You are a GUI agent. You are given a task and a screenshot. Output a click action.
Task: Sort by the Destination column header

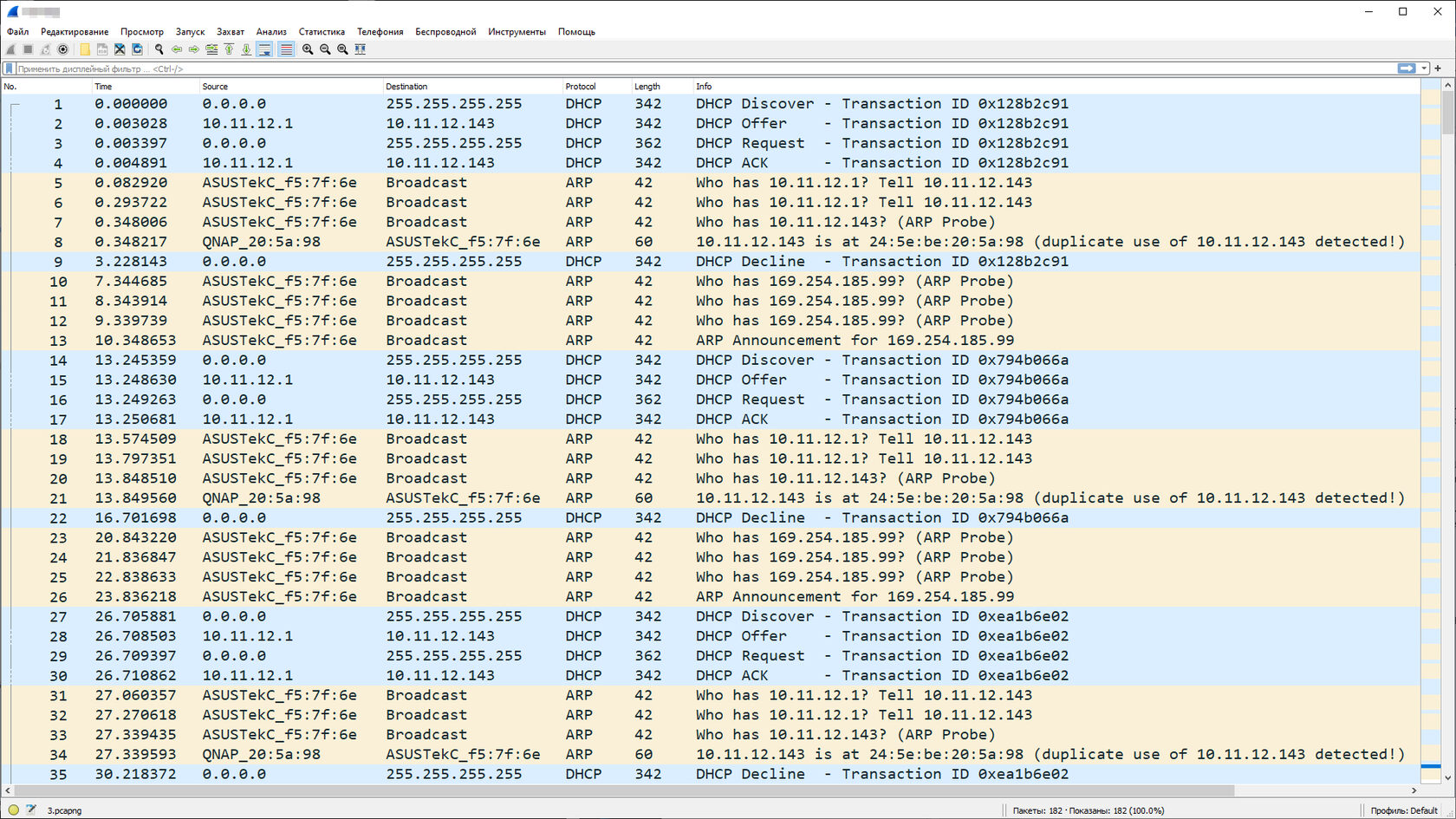point(472,87)
